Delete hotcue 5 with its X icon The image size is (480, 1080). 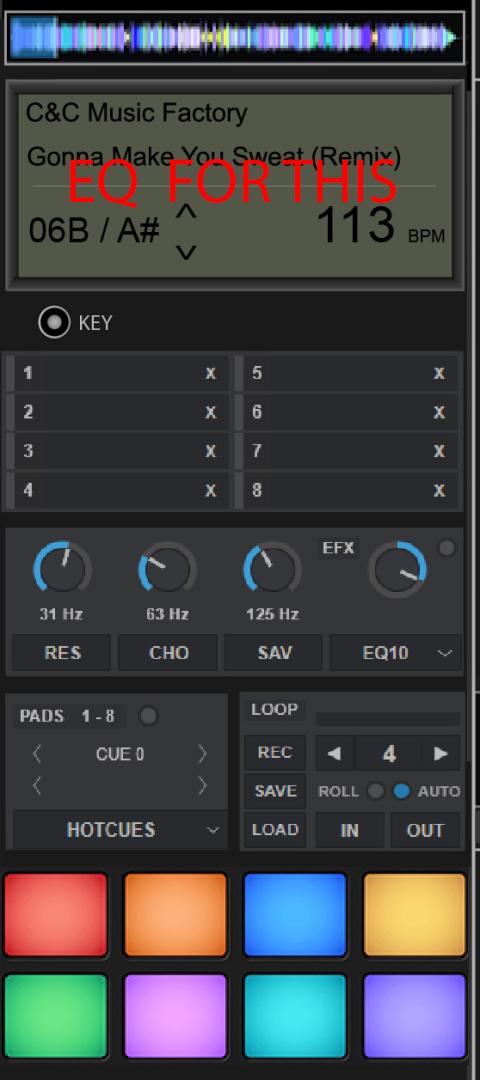[x=439, y=373]
